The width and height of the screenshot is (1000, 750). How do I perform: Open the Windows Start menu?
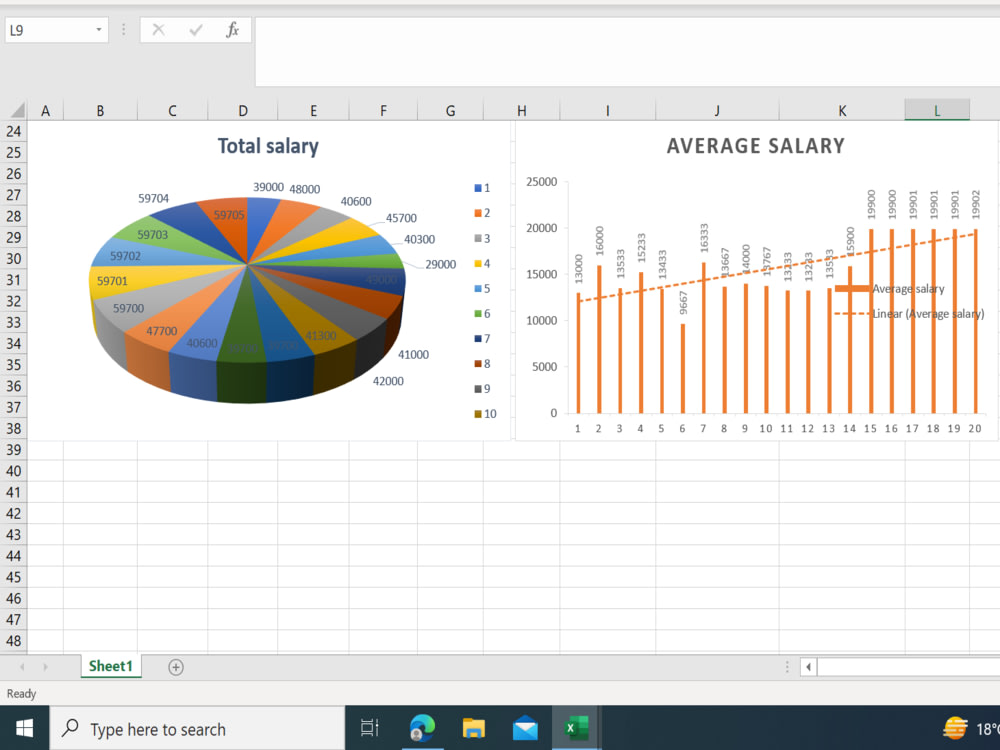click(x=24, y=728)
